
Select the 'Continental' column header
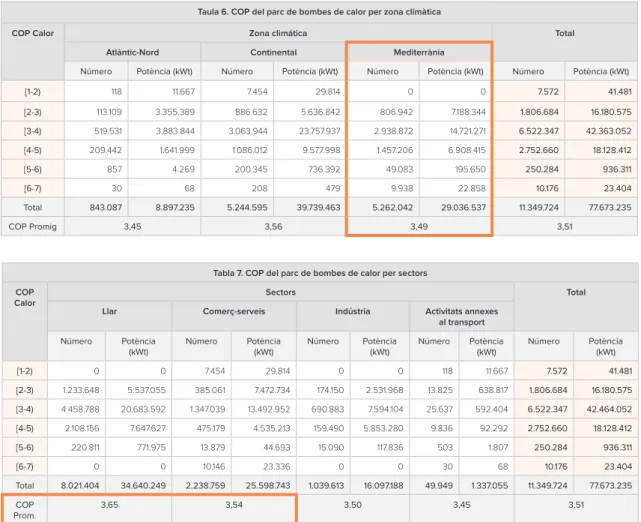click(273, 52)
